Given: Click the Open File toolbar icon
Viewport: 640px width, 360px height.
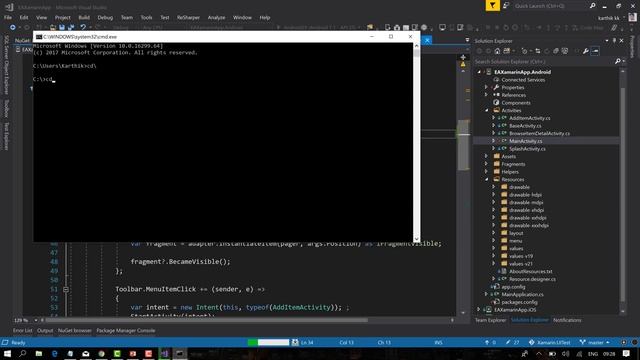Looking at the screenshot, I should (x=53, y=27).
